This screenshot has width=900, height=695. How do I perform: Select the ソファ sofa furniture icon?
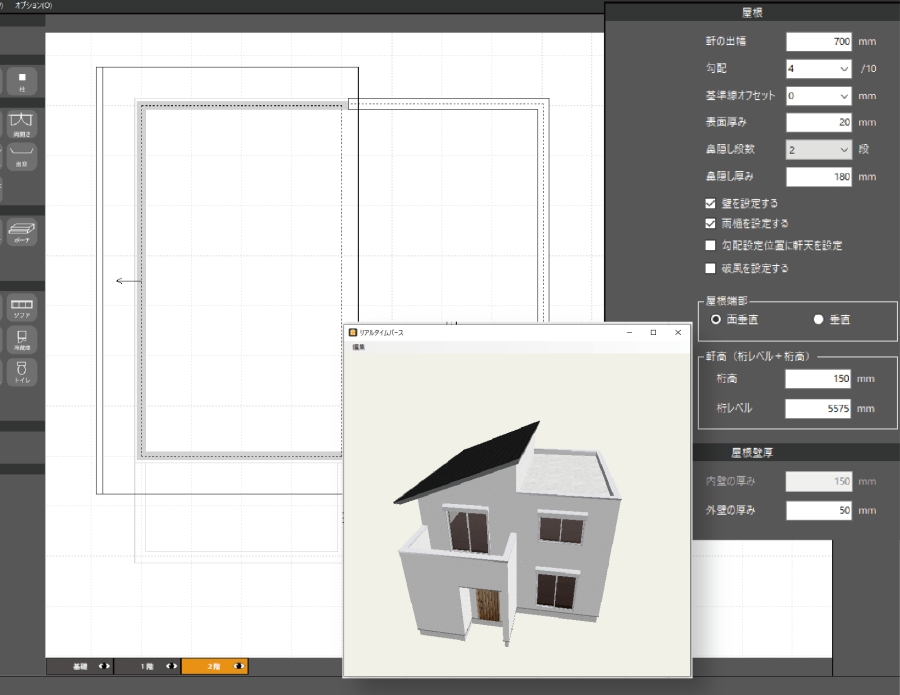(x=21, y=307)
